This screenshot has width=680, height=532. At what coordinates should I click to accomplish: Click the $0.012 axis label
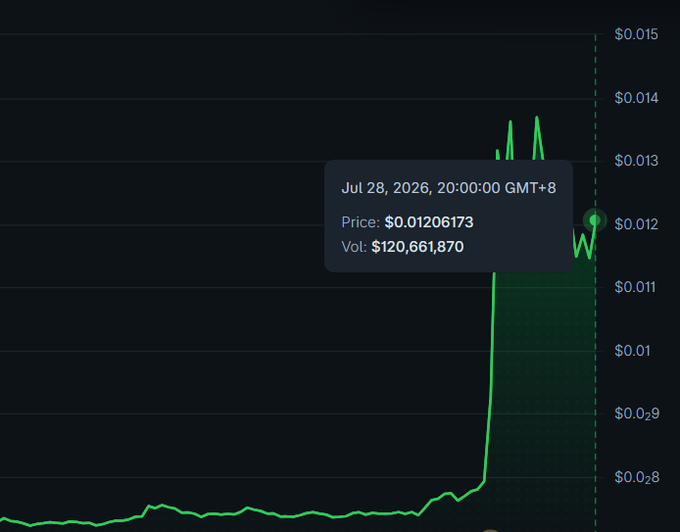tap(636, 224)
